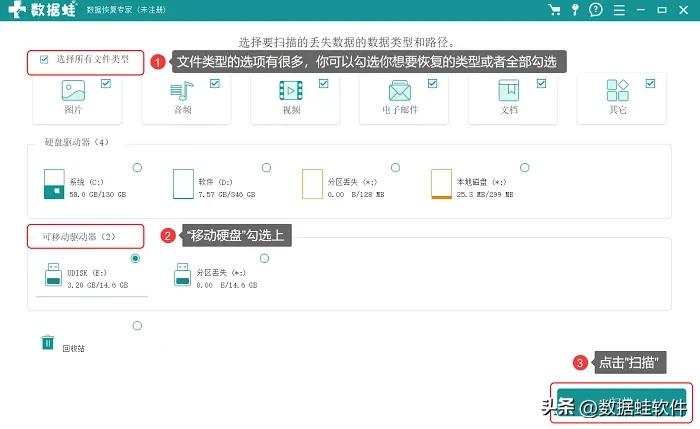
Task: Select hard disk 分区丢失 radio button
Action: (395, 167)
